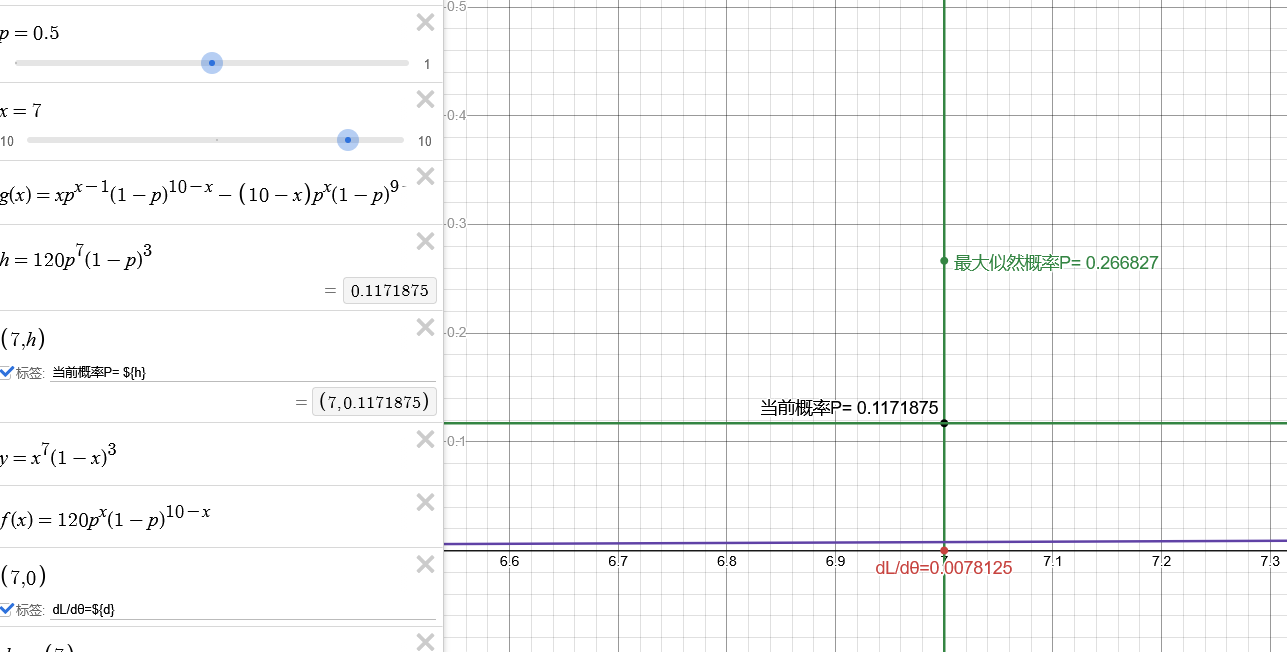Click the p slider handle
Viewport: 1287px width, 652px height.
pyautogui.click(x=211, y=63)
